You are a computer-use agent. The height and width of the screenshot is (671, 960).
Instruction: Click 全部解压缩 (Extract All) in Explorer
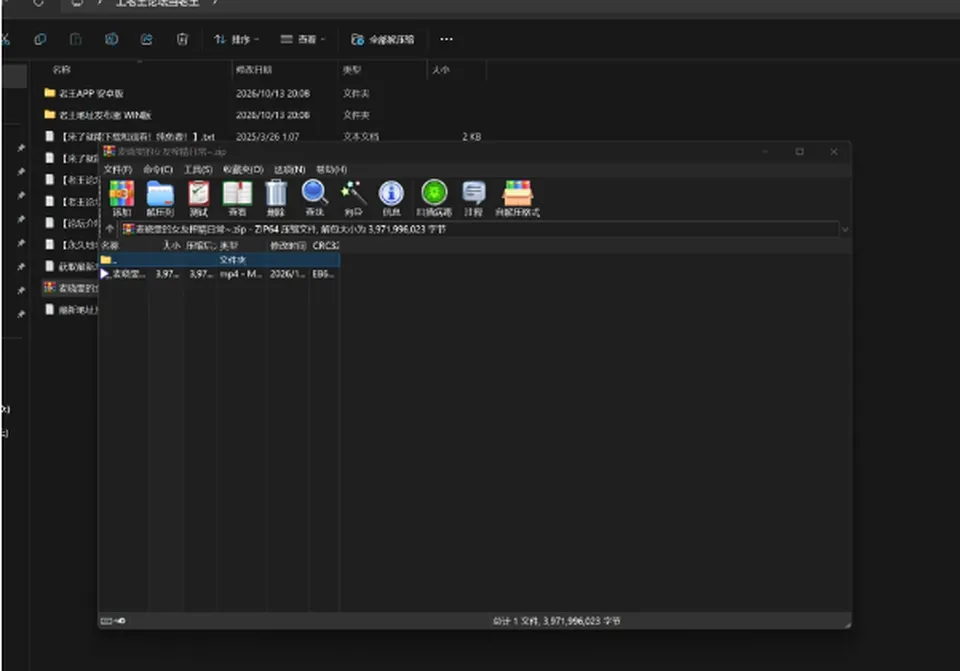[x=383, y=39]
